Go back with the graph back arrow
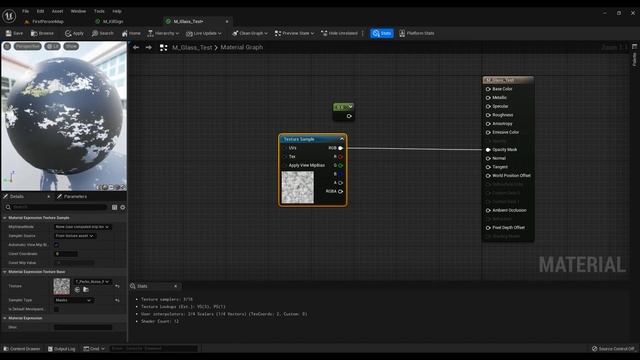This screenshot has height=360, width=640. click(x=136, y=48)
